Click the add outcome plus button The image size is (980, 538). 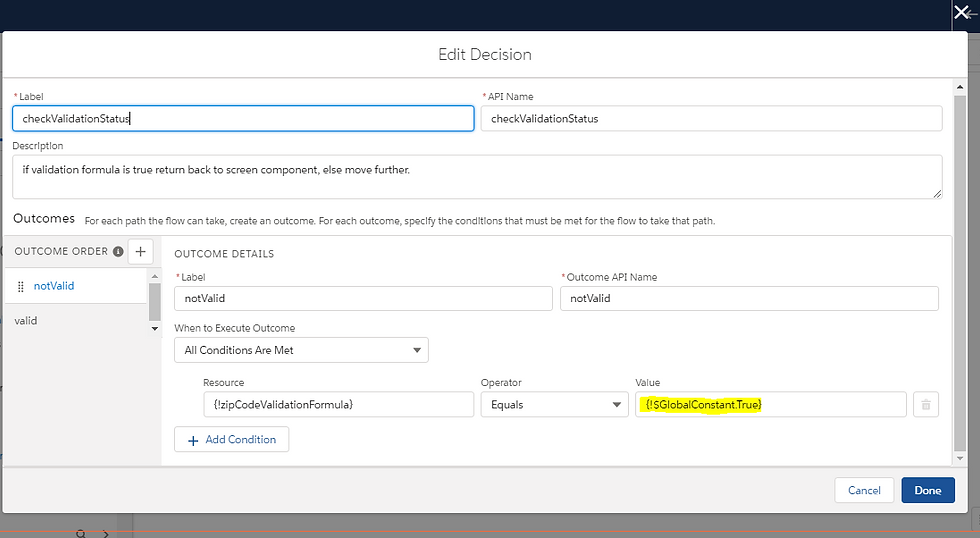pyautogui.click(x=141, y=251)
